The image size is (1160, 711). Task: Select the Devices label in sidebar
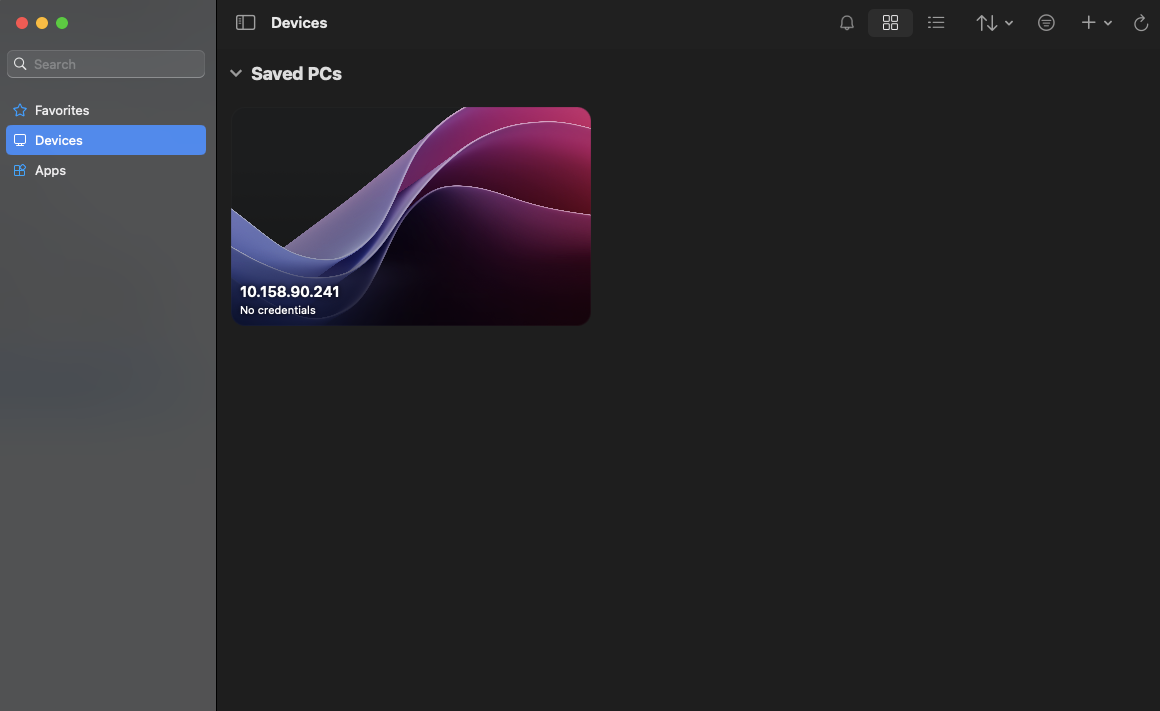(59, 140)
